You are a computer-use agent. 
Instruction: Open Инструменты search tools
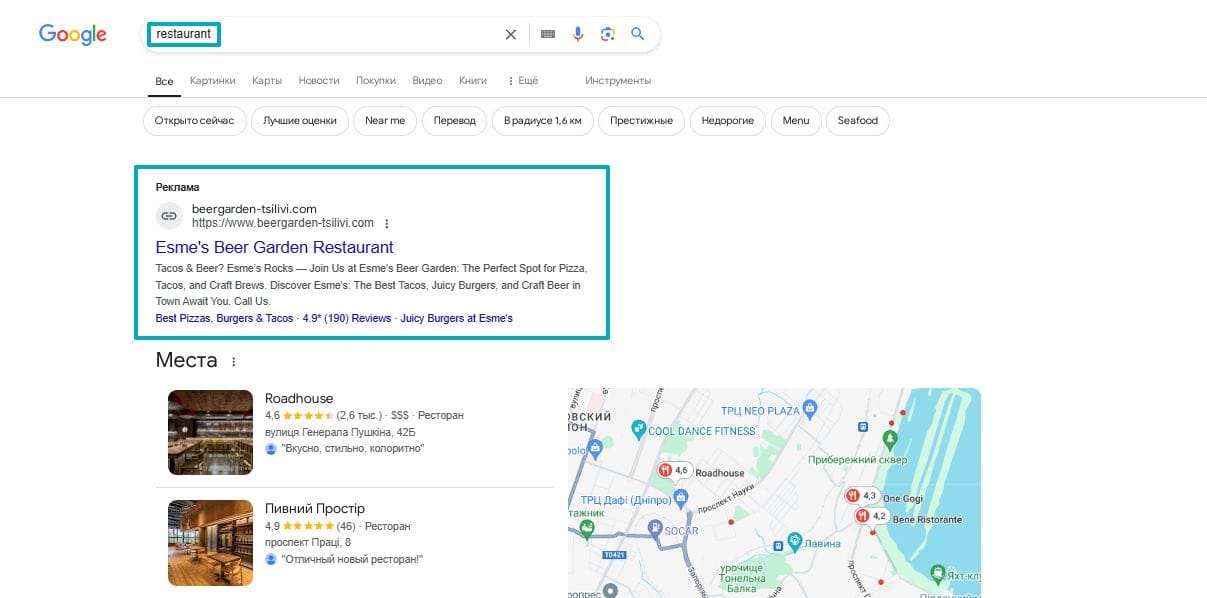618,81
